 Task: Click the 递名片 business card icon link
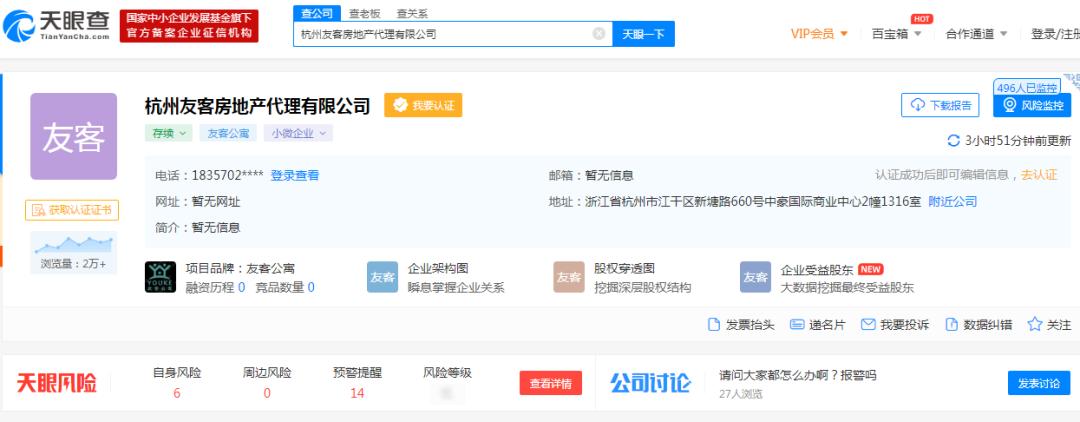point(818,325)
